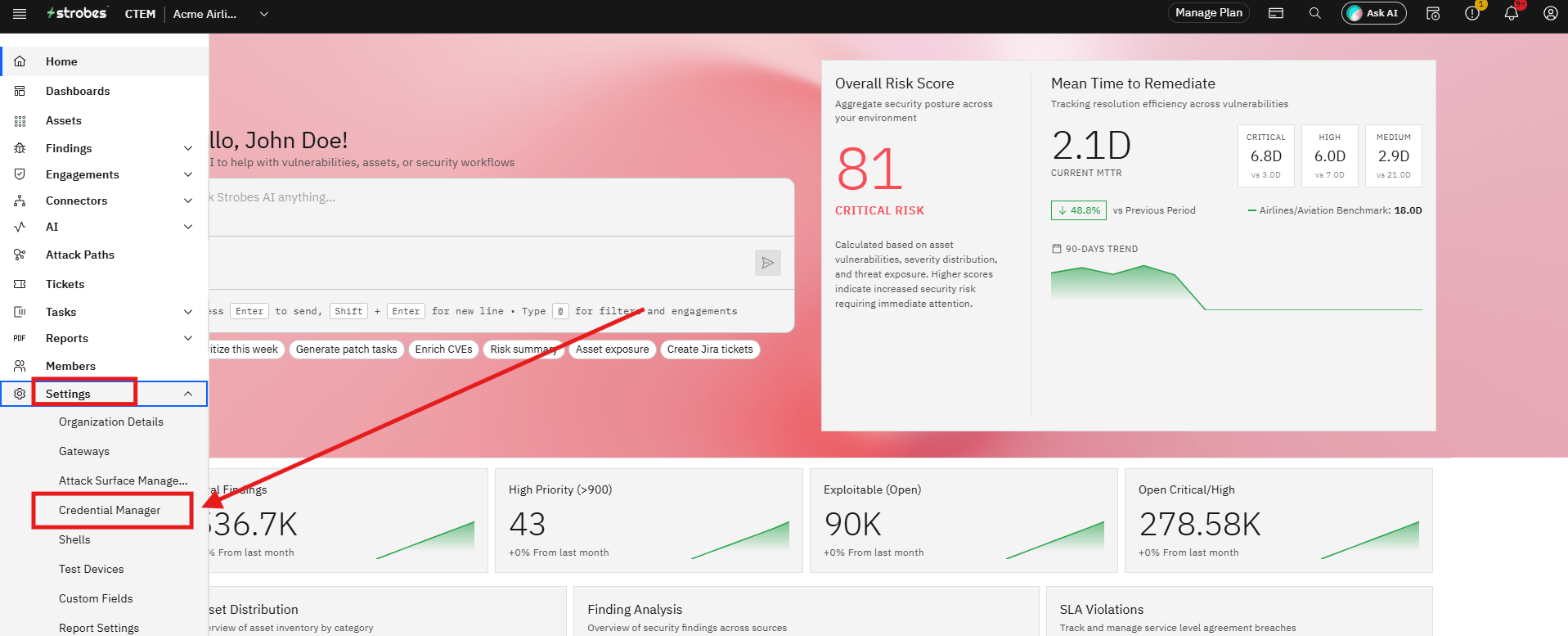
Task: Click the Ask AI button
Action: (1374, 13)
